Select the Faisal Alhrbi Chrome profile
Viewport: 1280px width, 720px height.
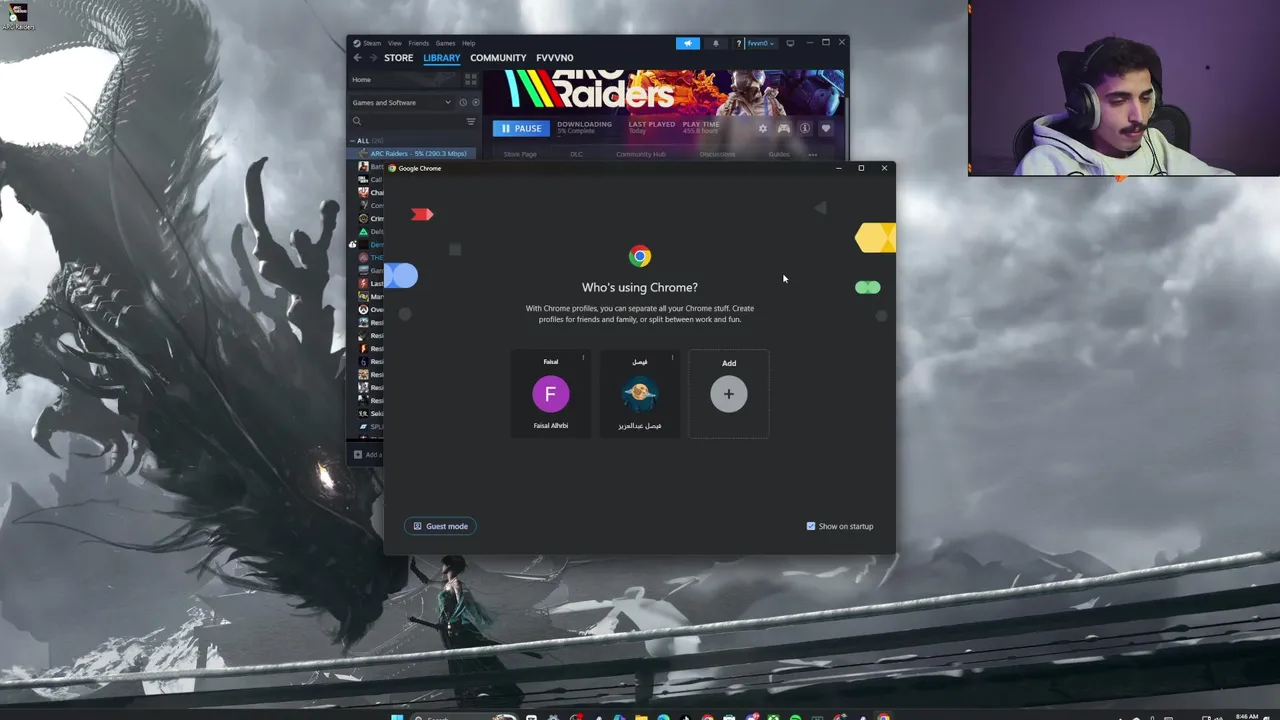[551, 393]
